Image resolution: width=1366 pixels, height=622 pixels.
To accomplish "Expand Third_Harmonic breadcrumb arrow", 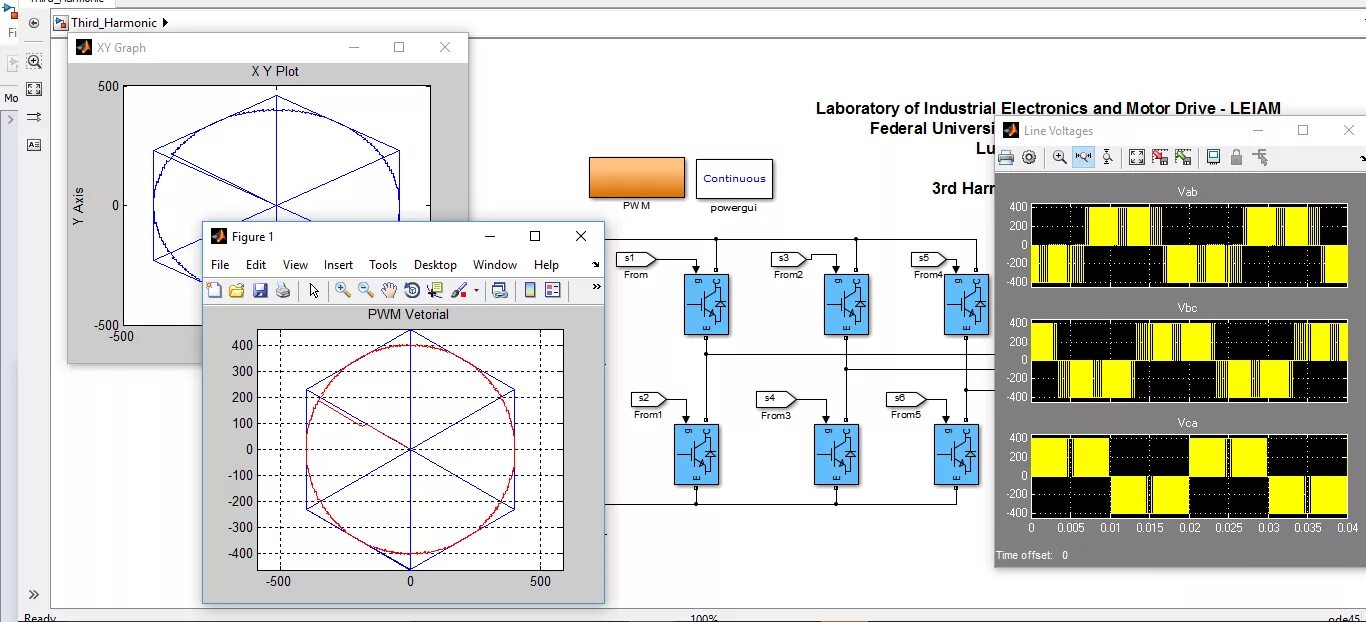I will [165, 22].
